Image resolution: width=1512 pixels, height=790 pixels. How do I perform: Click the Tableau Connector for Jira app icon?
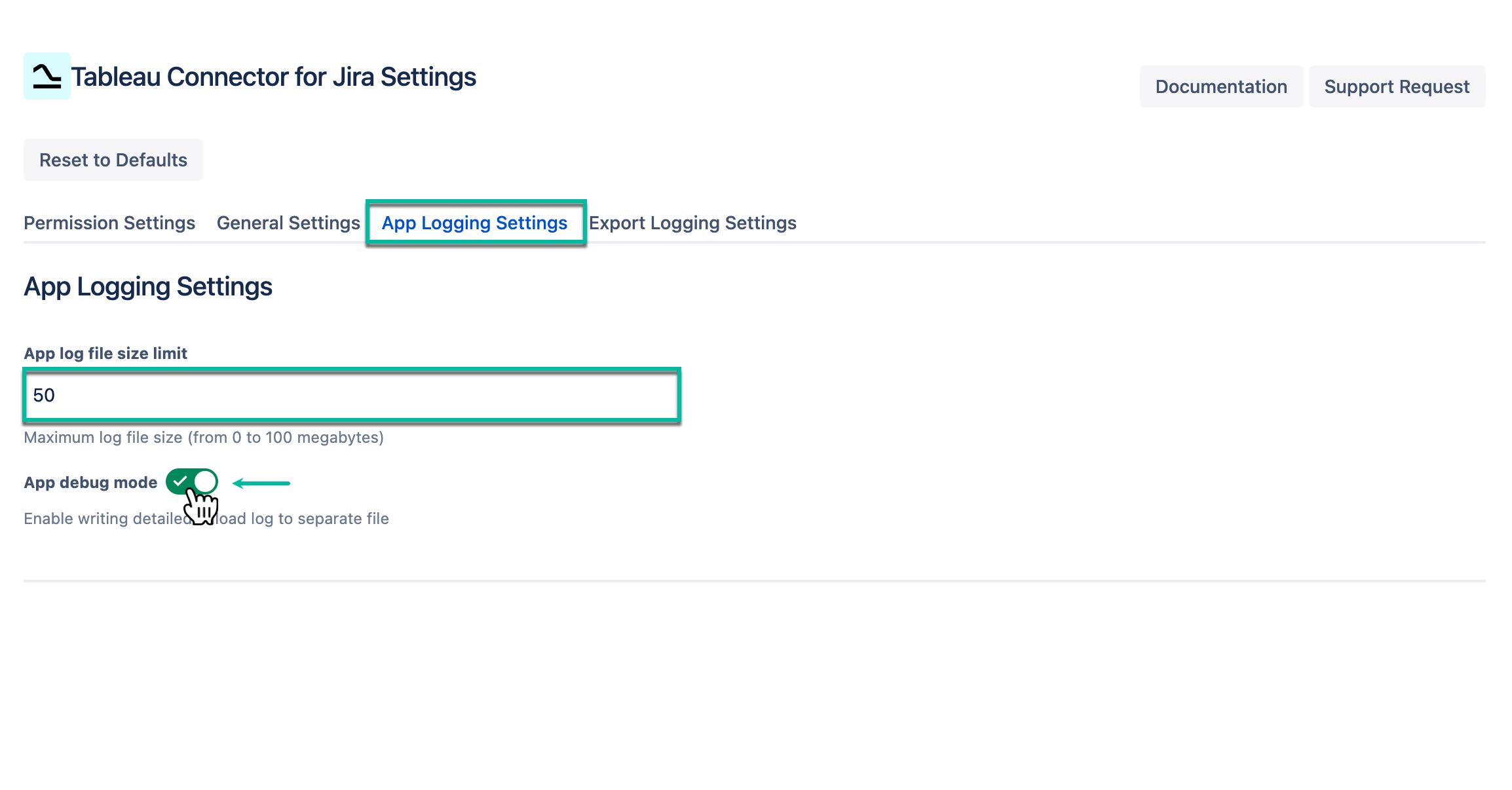(x=46, y=77)
